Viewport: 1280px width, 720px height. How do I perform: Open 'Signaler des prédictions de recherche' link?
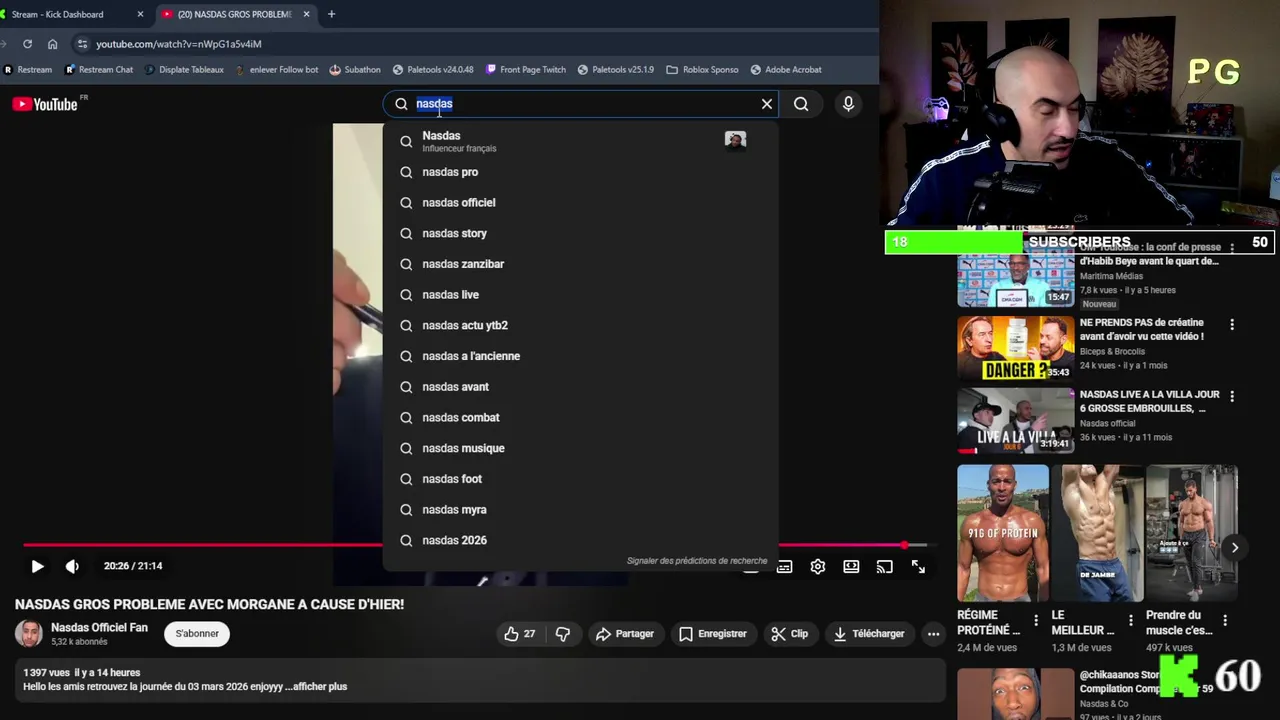[697, 561]
